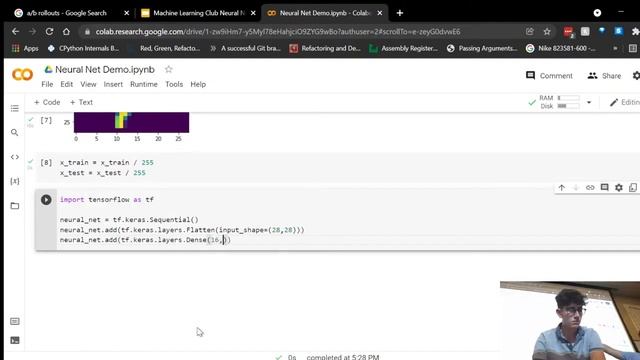This screenshot has width=640, height=360.
Task: Close the Neural Net Demo.ipynb tab
Action: [380, 13]
